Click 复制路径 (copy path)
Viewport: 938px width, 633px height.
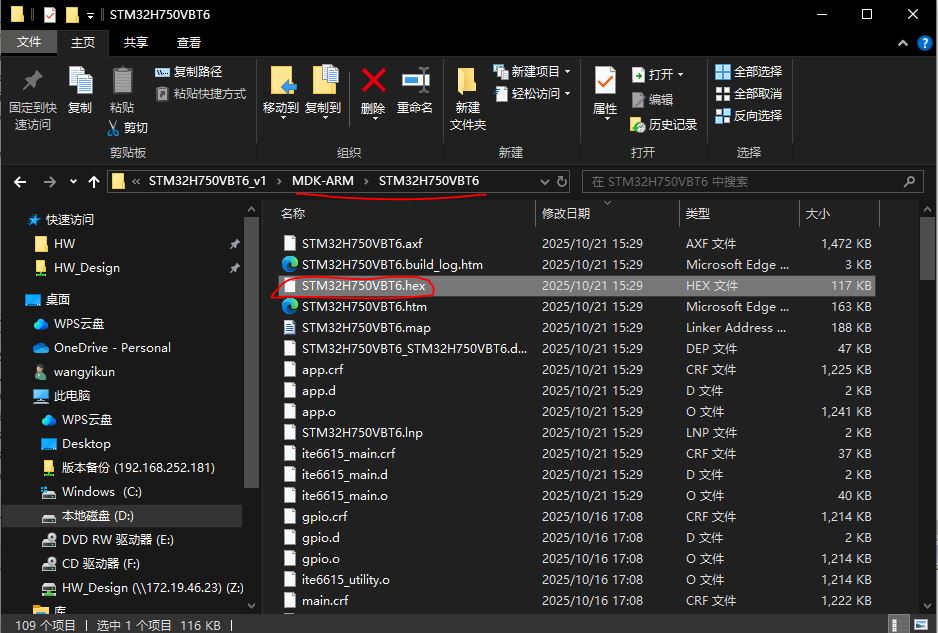188,72
